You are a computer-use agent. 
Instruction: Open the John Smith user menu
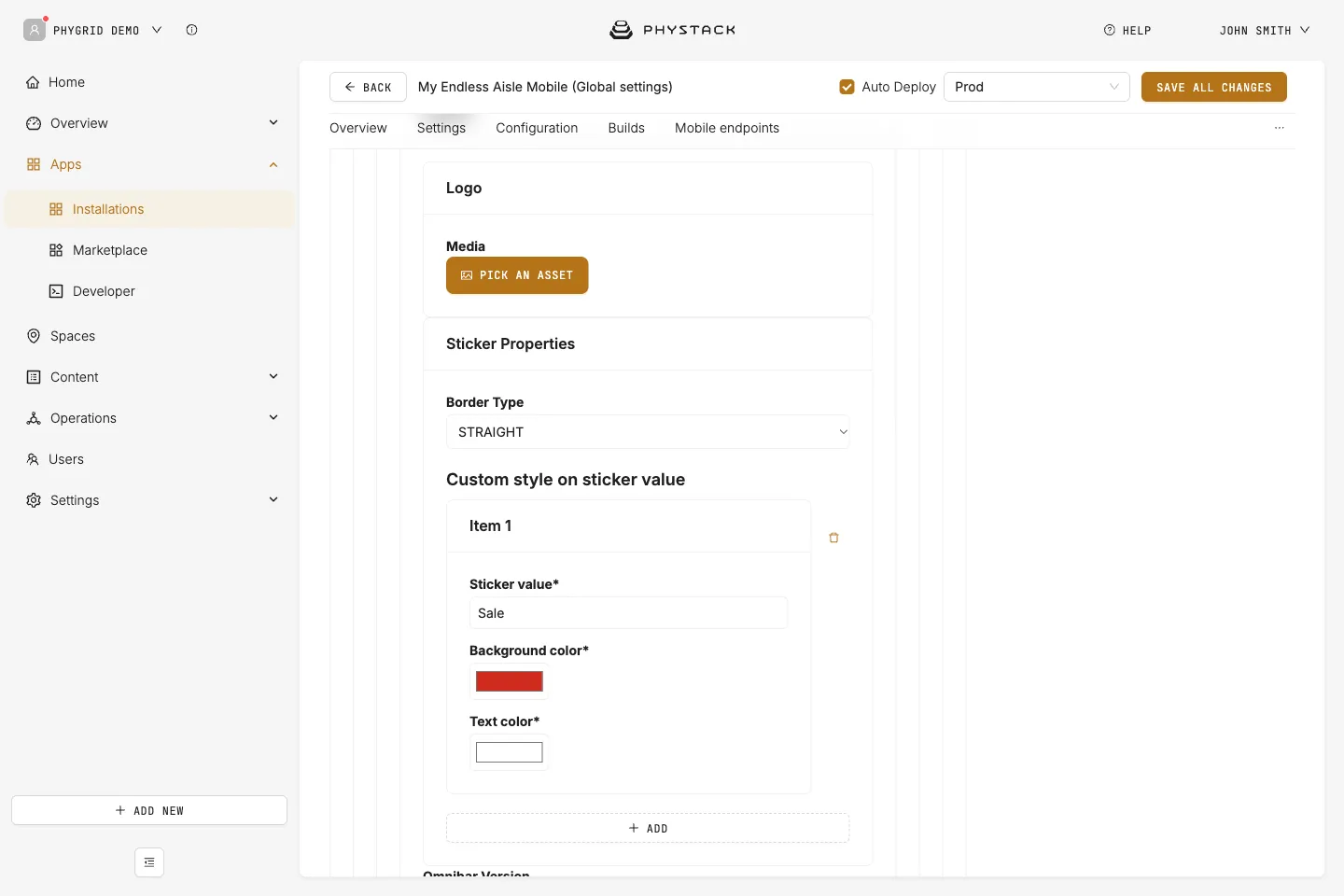pyautogui.click(x=1265, y=31)
